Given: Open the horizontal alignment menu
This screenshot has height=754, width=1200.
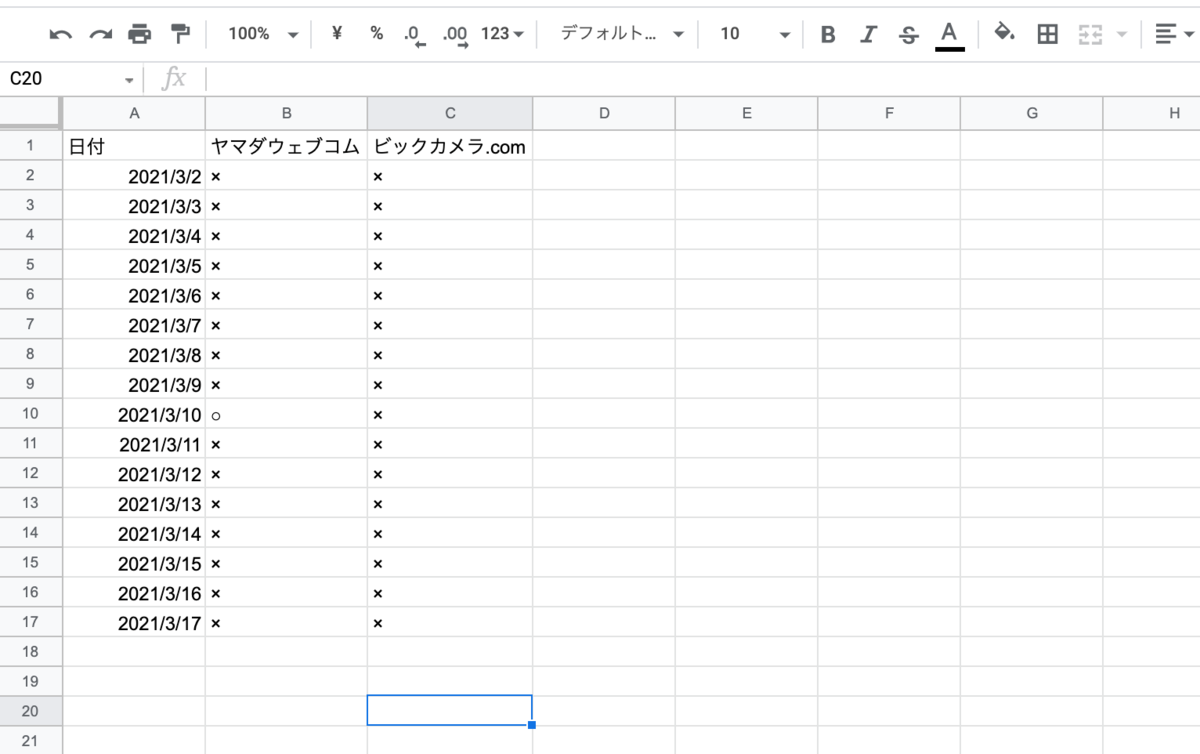Looking at the screenshot, I should point(1168,33).
